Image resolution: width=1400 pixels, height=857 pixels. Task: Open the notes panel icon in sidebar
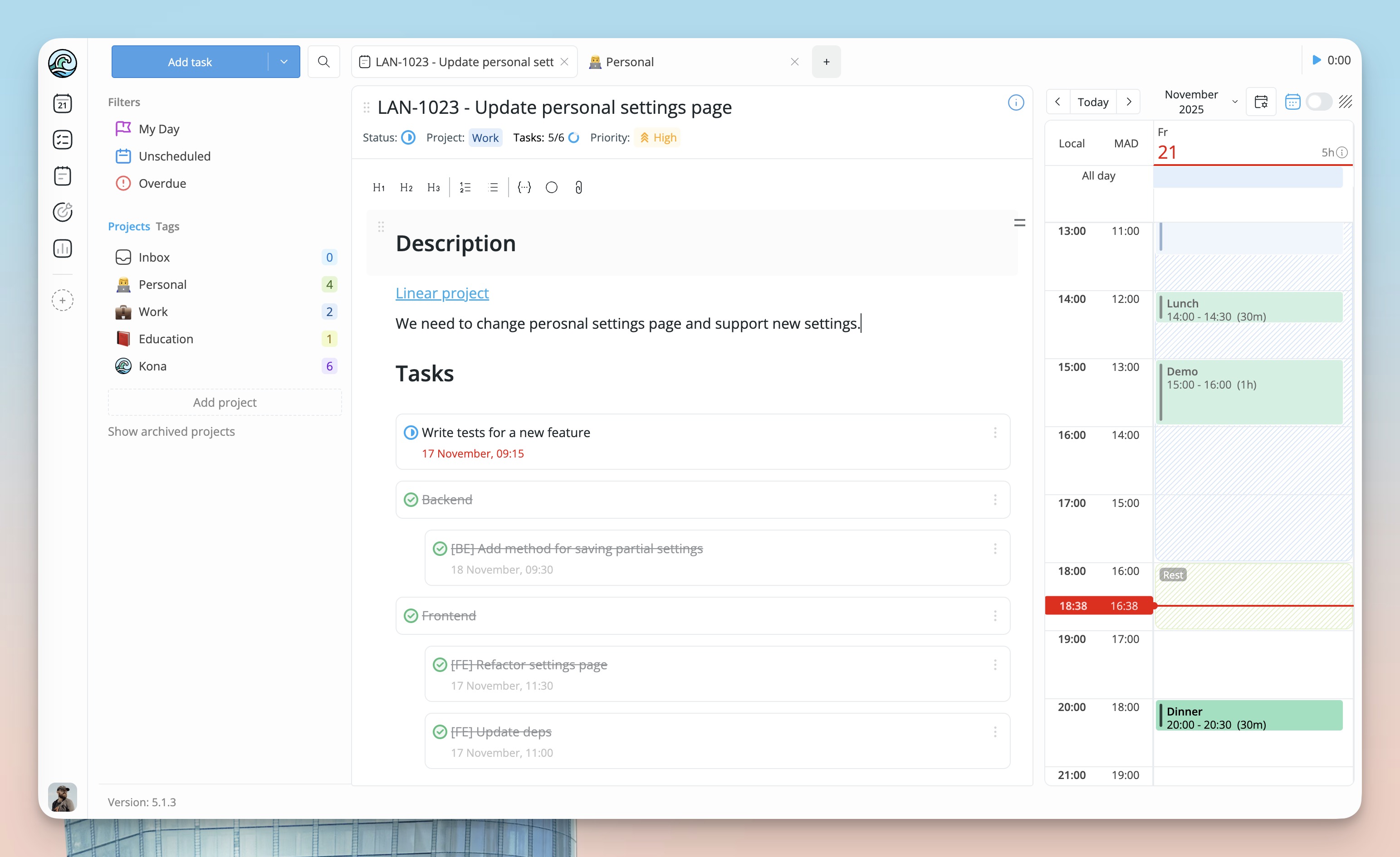click(x=63, y=175)
